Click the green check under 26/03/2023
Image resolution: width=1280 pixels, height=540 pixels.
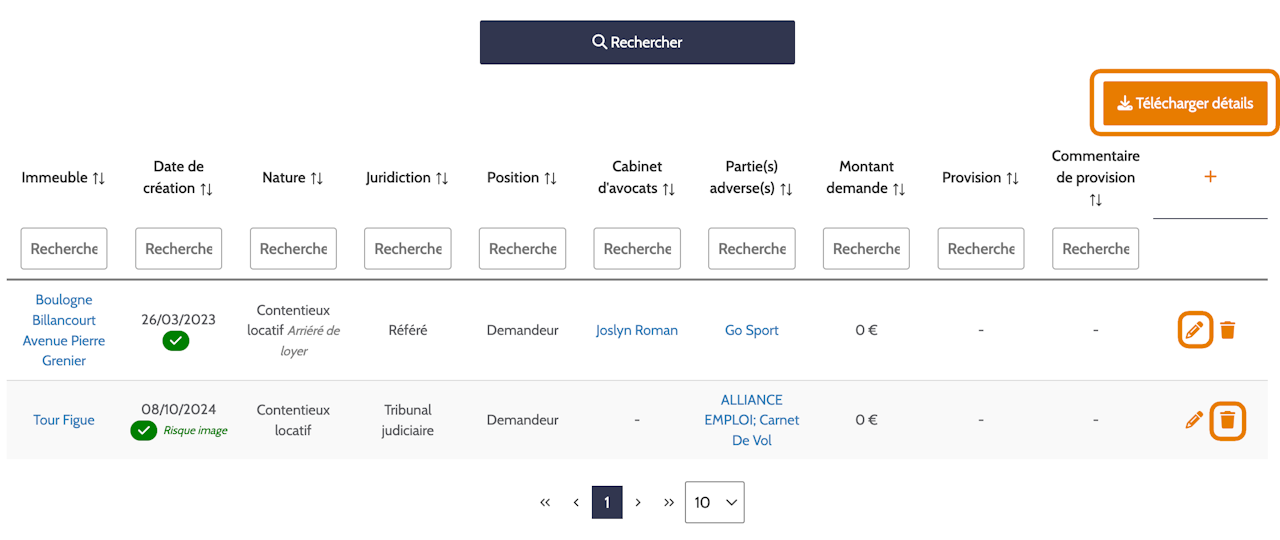tap(176, 341)
